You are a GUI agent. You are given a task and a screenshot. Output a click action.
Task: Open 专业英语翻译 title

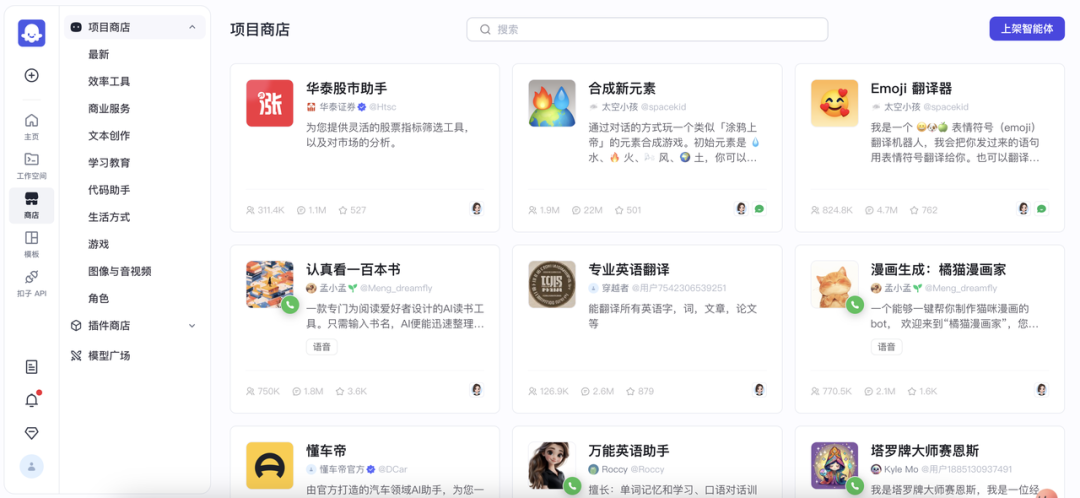pos(629,269)
